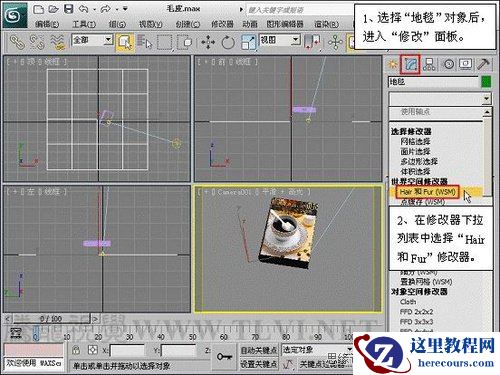500x375 pixels.
Task: Select the Link tool chain icon
Action: (x=17, y=42)
